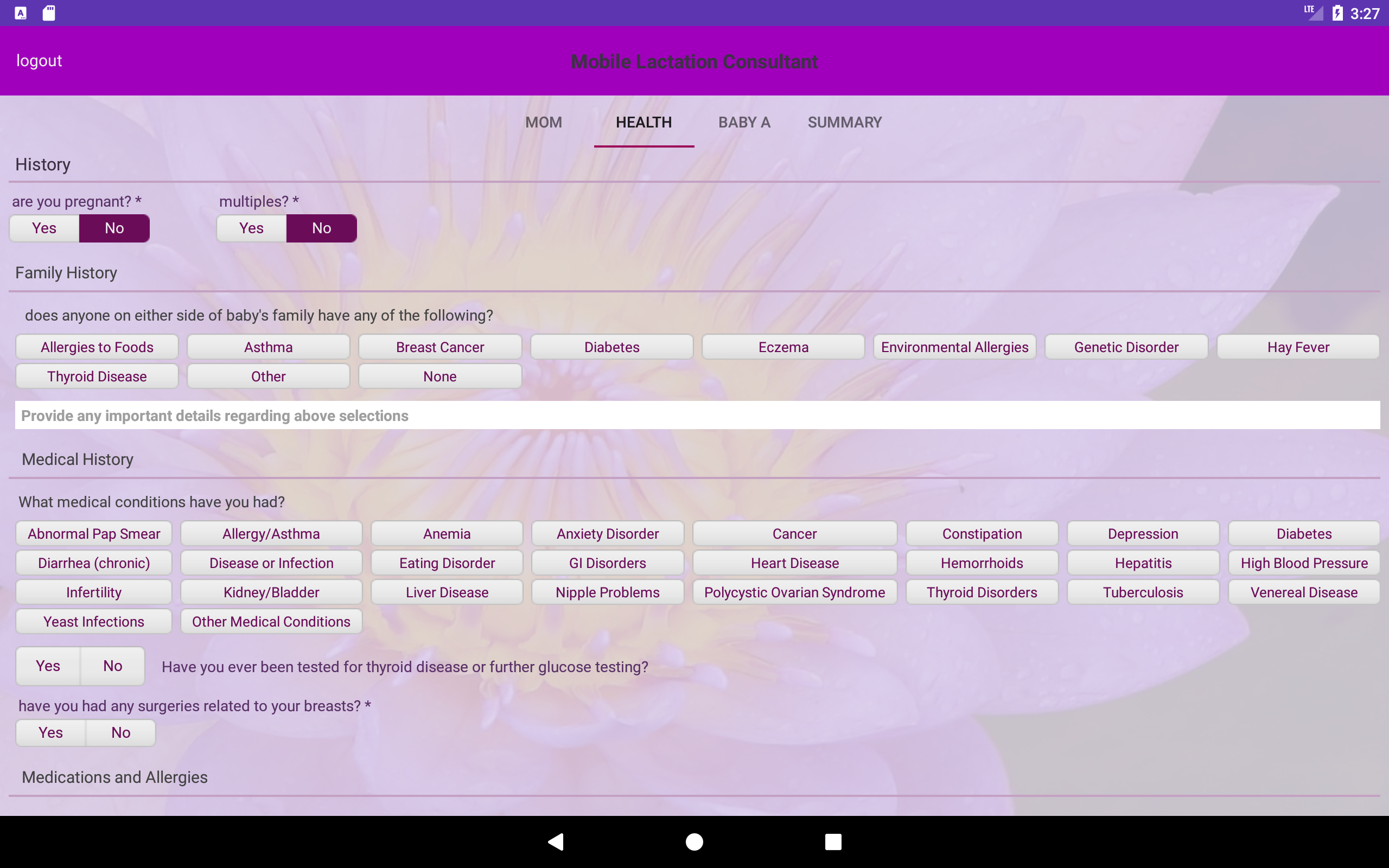Mark Constipation condition
1389x868 pixels.
click(982, 533)
